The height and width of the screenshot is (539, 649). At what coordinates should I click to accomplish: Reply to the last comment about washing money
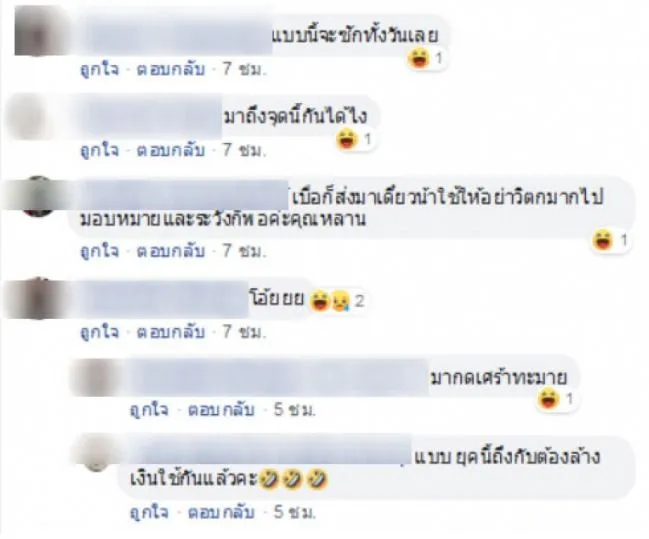[x=221, y=513]
